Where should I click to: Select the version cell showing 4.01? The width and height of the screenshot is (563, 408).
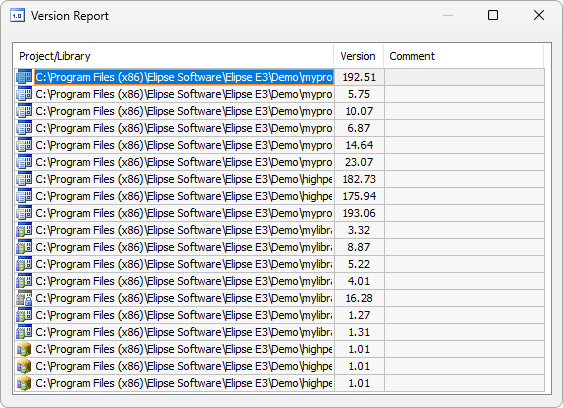point(359,281)
